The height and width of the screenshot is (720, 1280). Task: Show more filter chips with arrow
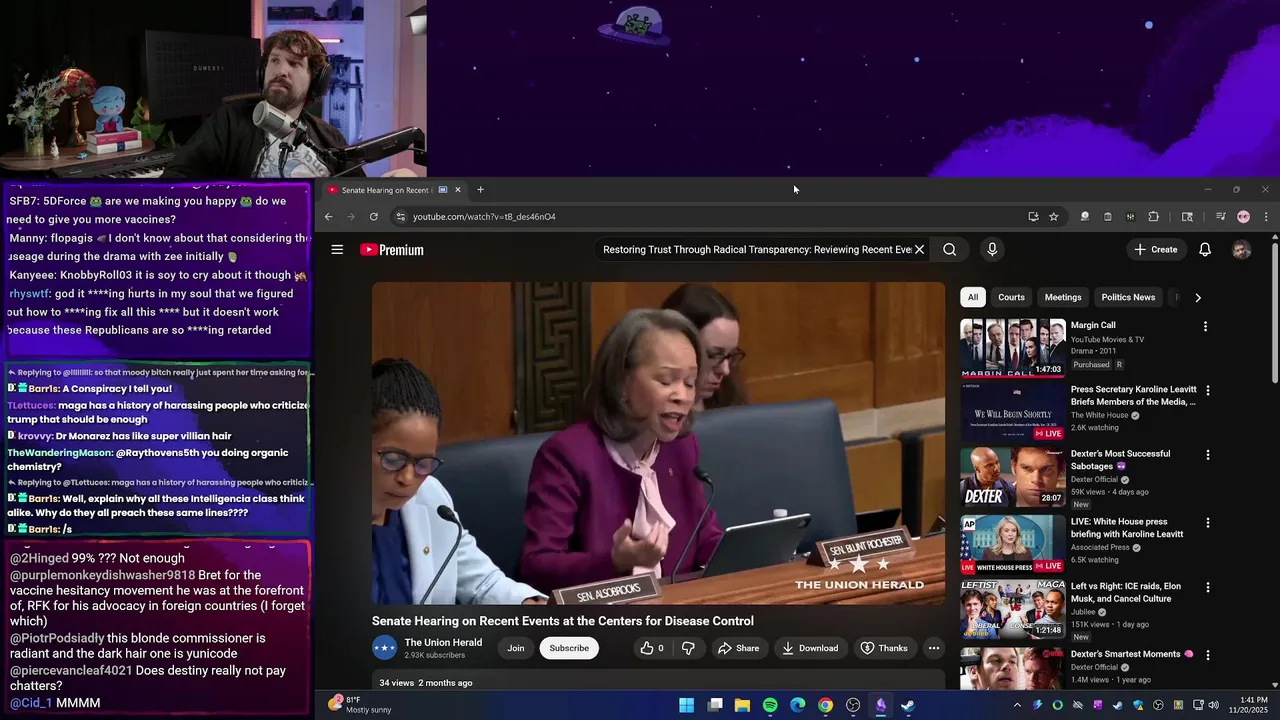click(1197, 297)
